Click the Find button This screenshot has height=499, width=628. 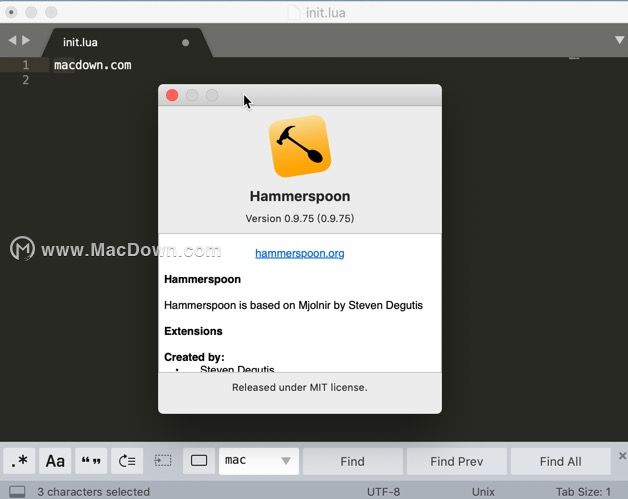pos(352,461)
